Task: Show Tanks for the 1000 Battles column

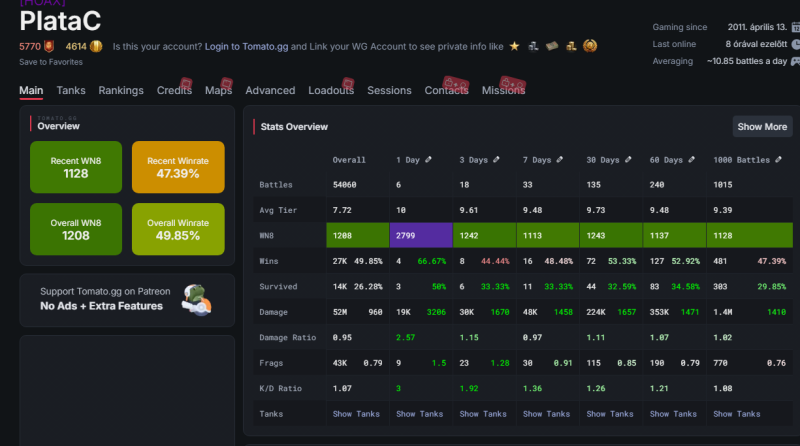Action: [737, 414]
